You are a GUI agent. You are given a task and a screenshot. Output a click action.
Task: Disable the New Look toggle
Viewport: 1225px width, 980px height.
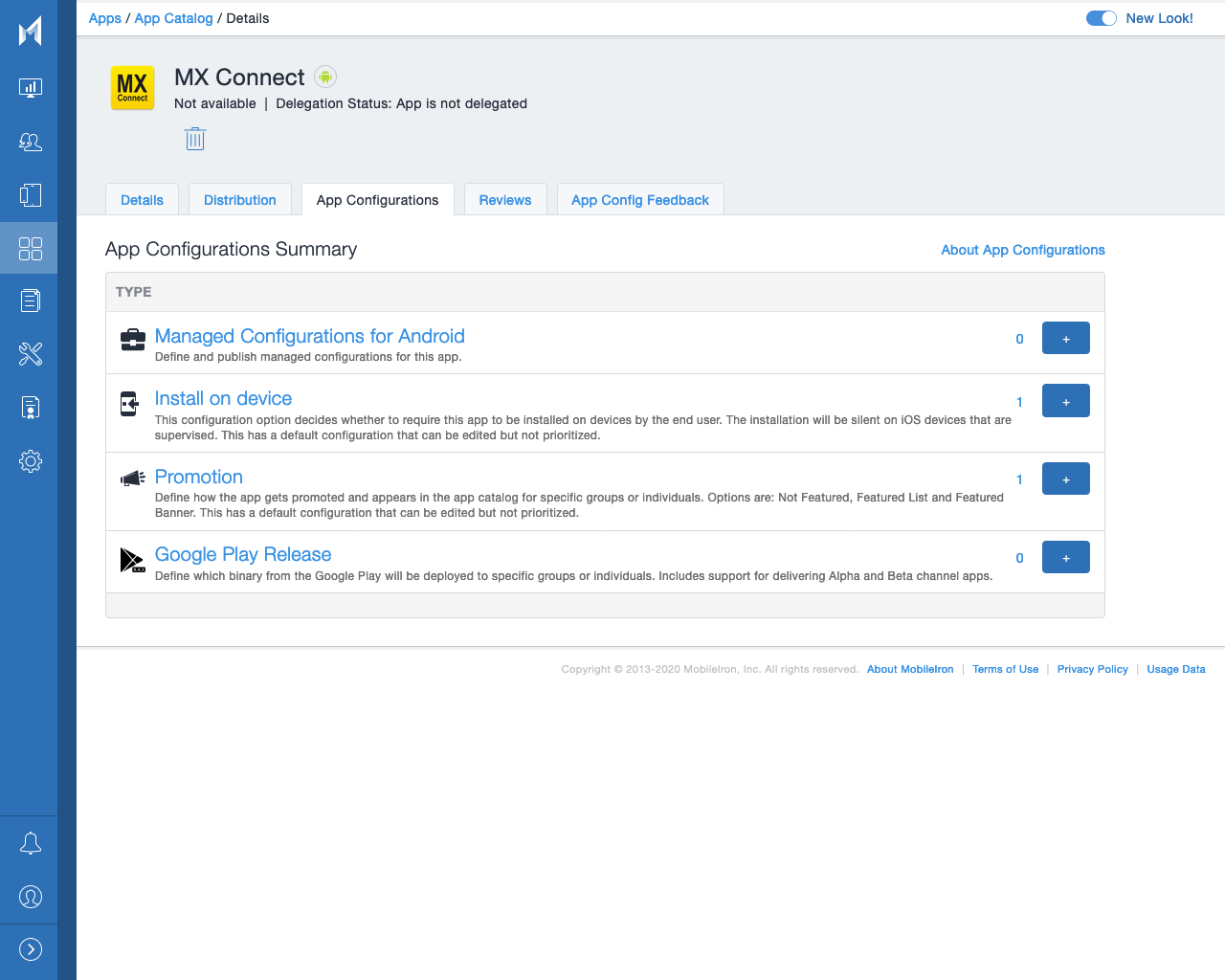pos(1101,17)
